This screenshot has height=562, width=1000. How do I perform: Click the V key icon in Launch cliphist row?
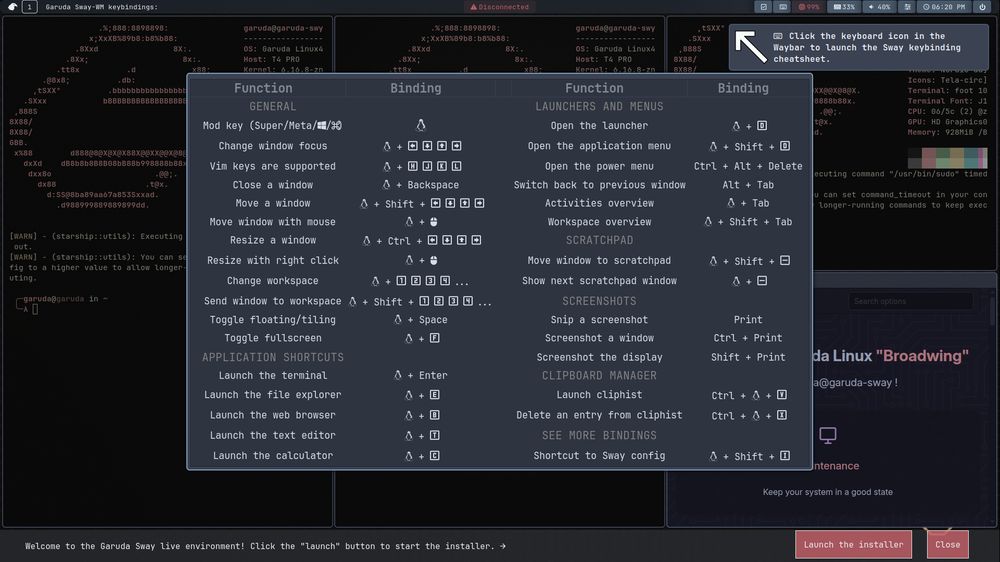[782, 395]
